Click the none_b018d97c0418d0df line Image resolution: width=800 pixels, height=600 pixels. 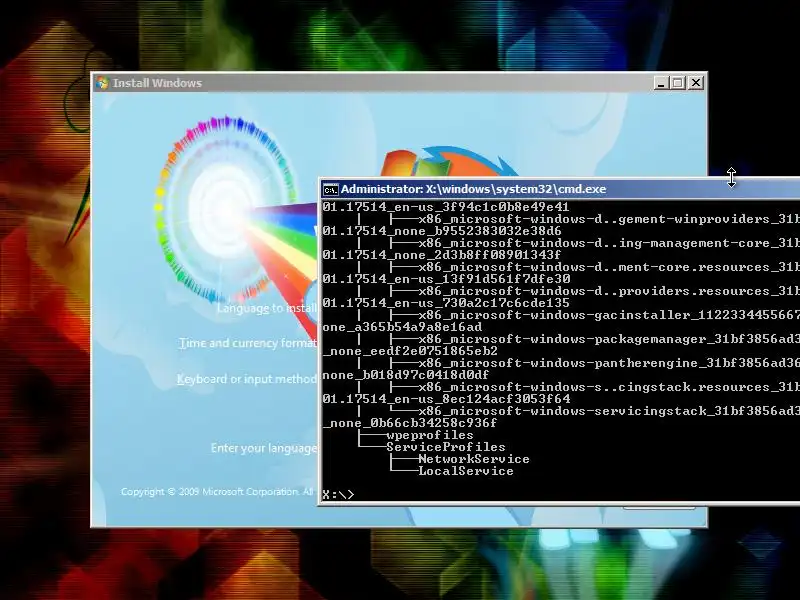click(406, 375)
